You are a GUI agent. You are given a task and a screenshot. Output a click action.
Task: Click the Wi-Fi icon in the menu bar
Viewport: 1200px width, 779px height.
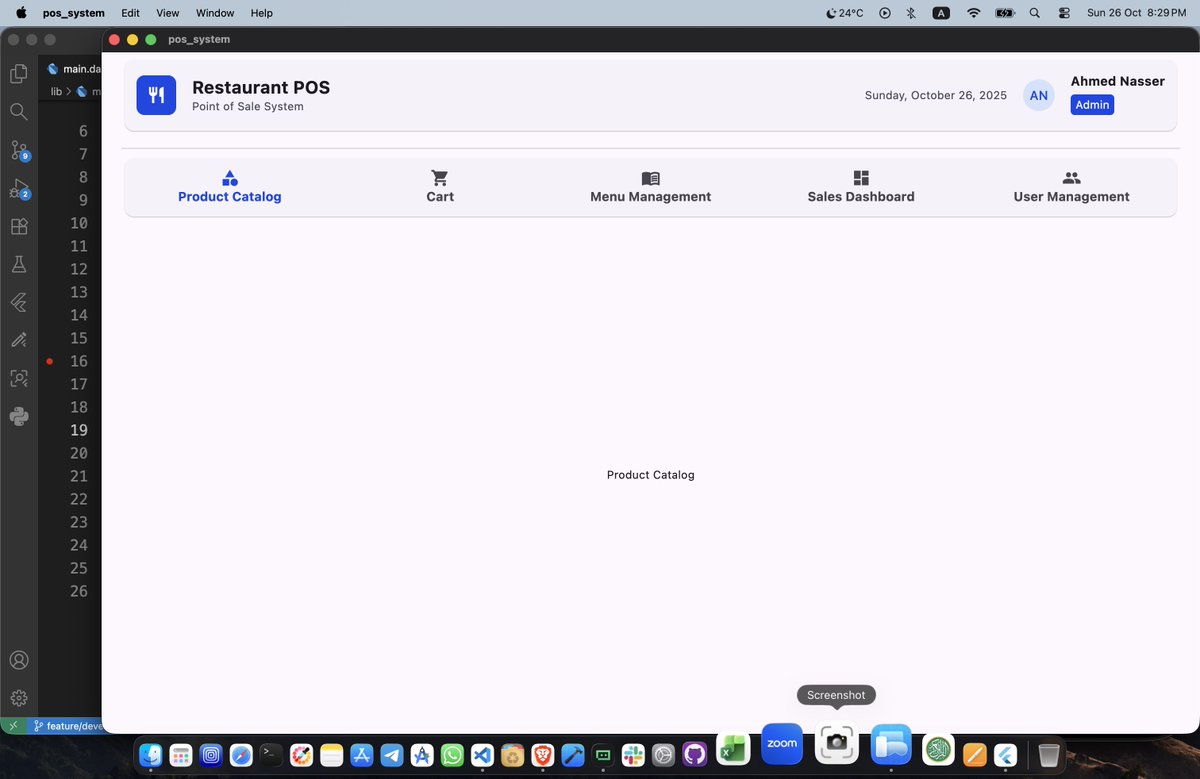973,13
